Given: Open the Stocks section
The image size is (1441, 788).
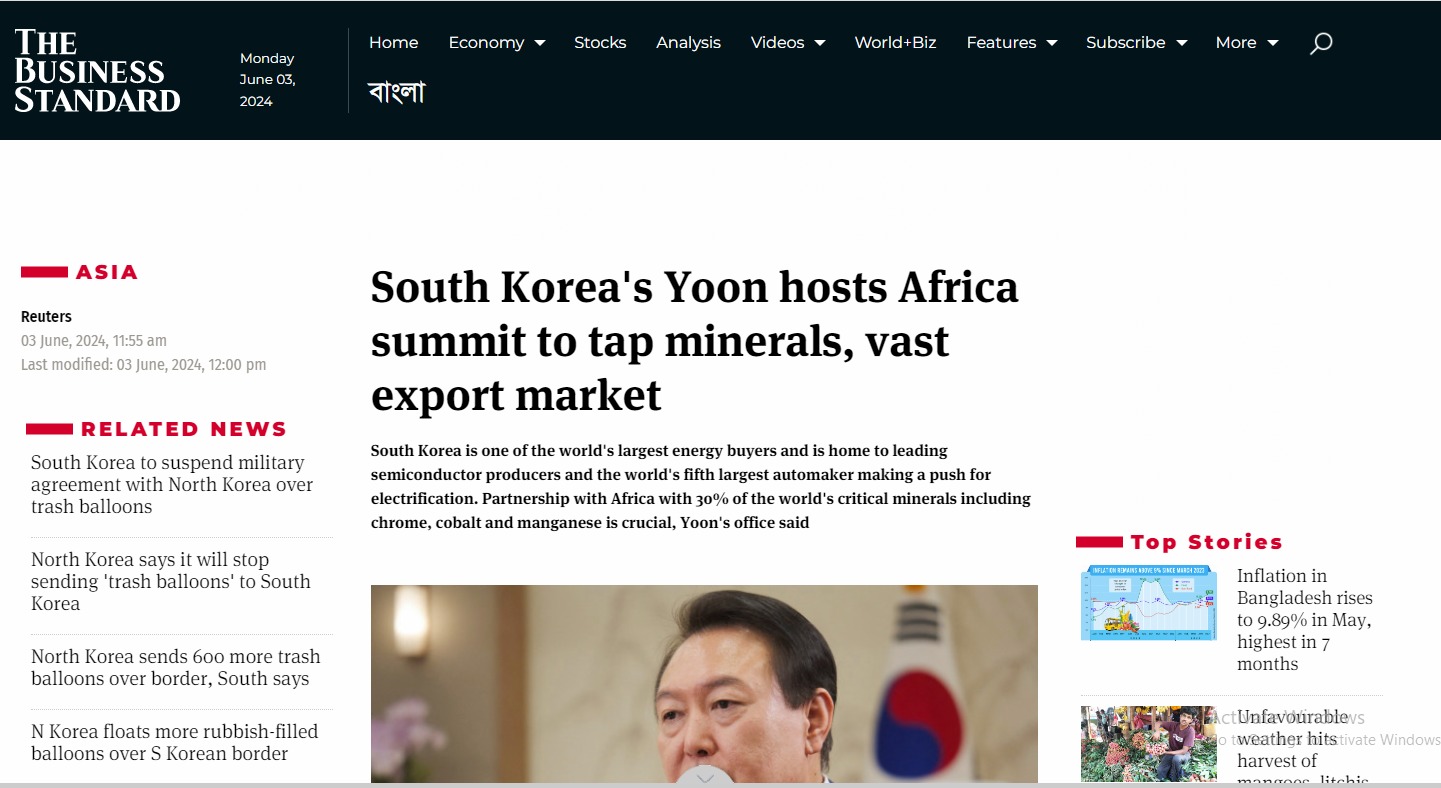Looking at the screenshot, I should point(600,42).
